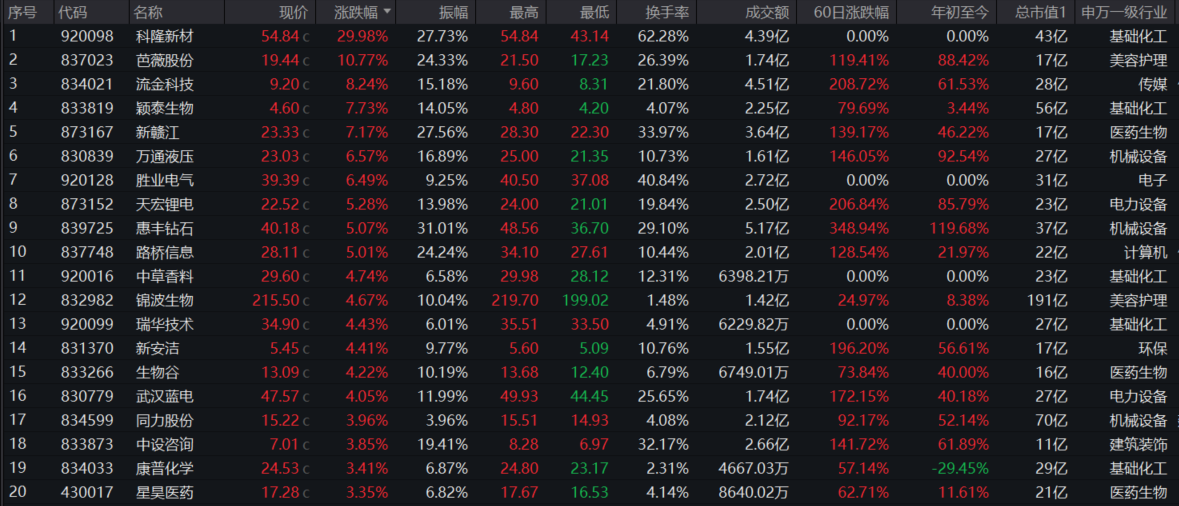
Task: Click stock code 833819
Action: coord(86,108)
